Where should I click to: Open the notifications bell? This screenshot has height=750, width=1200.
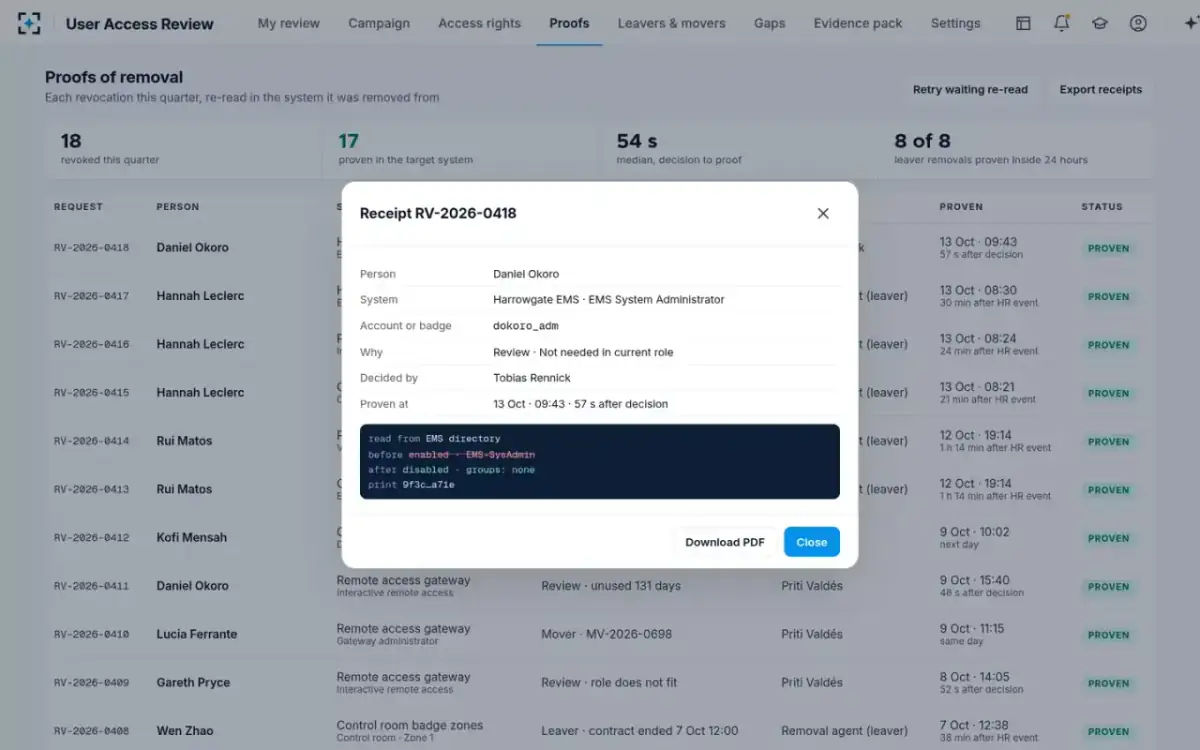[1062, 24]
